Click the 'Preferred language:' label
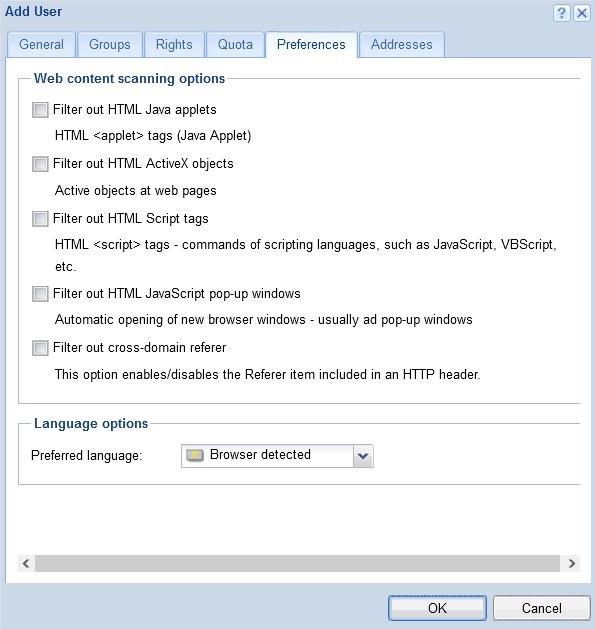The image size is (595, 629). pyautogui.click(x=87, y=456)
